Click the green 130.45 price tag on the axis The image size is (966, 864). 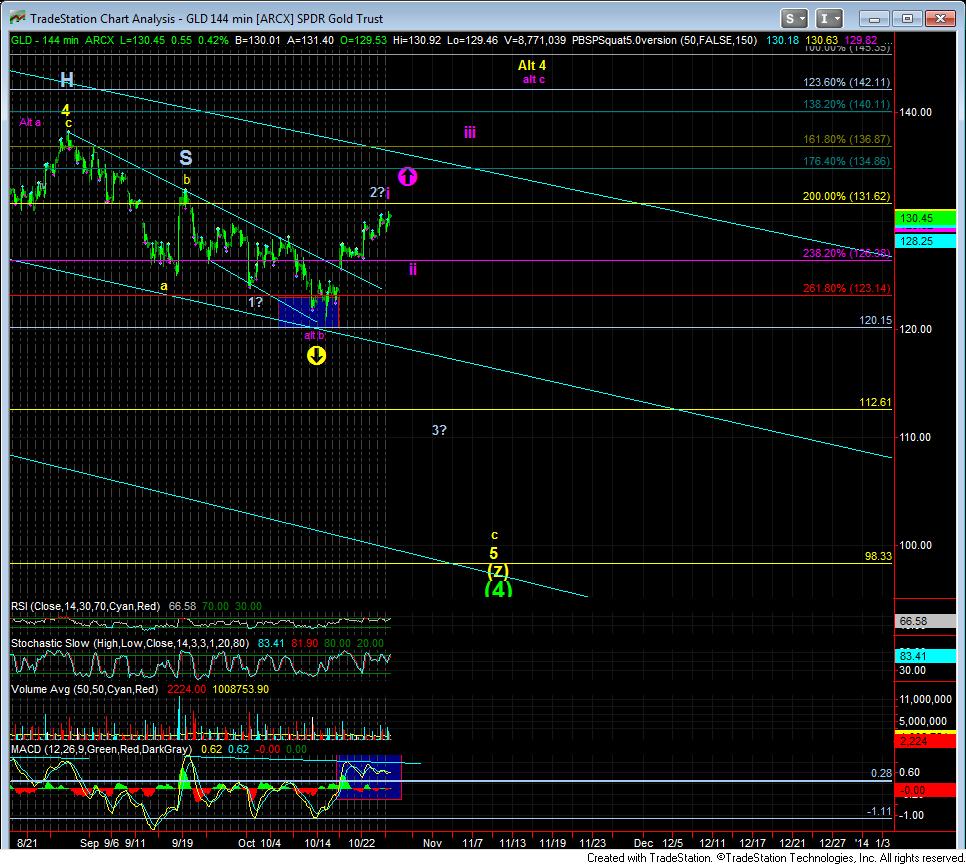[925, 218]
